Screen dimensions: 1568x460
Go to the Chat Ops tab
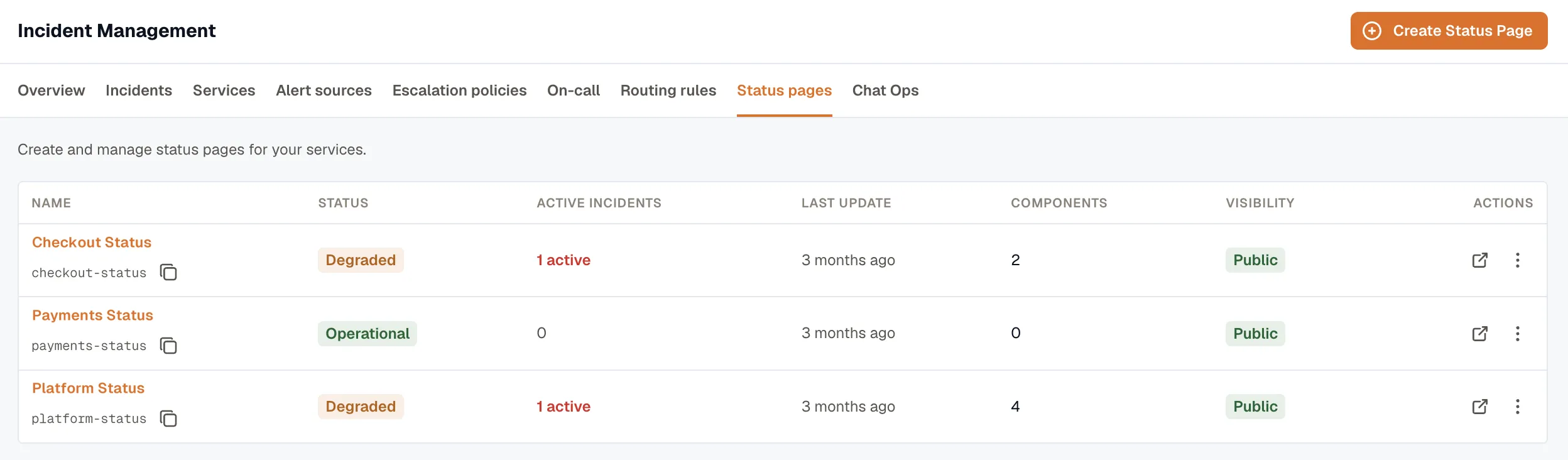886,90
